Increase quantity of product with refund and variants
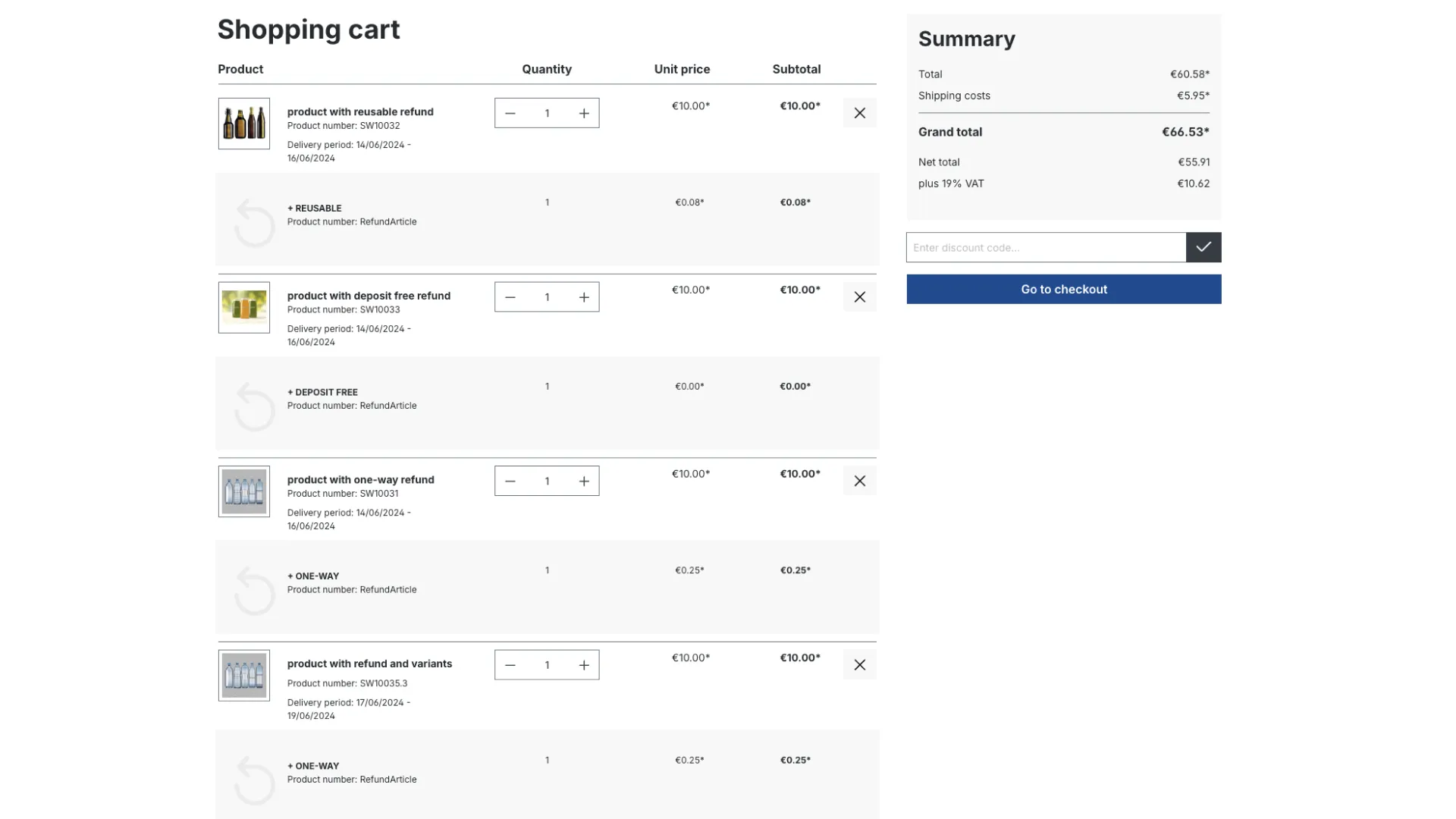 584,664
